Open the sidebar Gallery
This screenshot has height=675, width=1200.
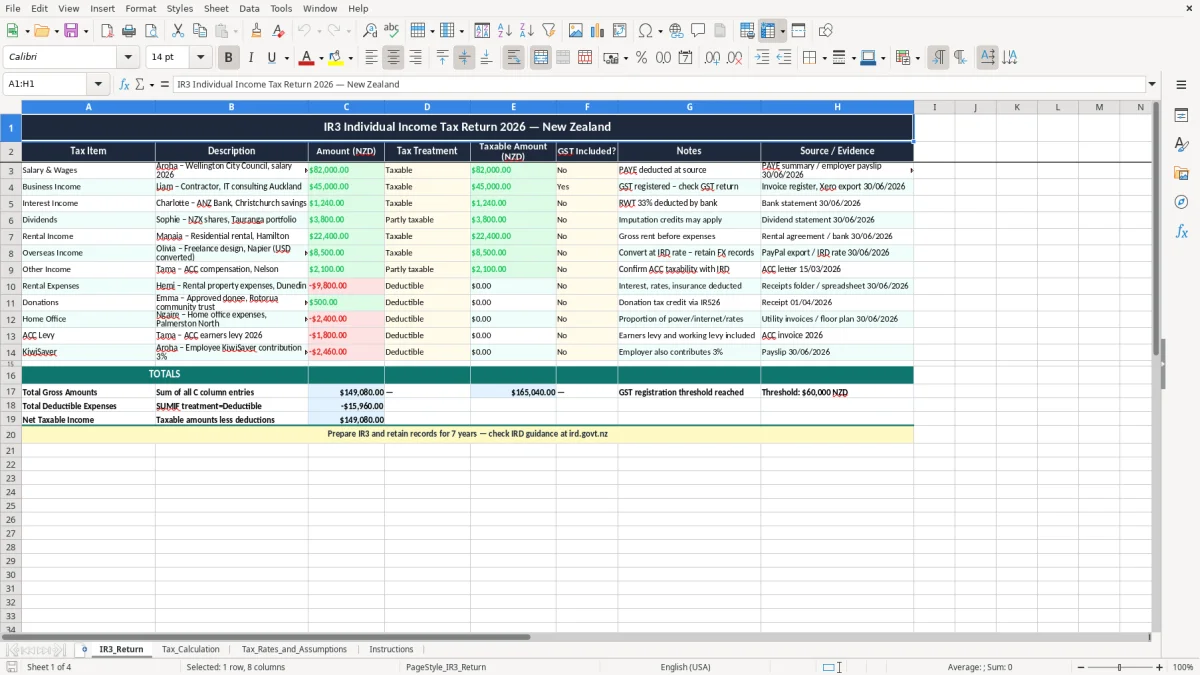(1181, 173)
